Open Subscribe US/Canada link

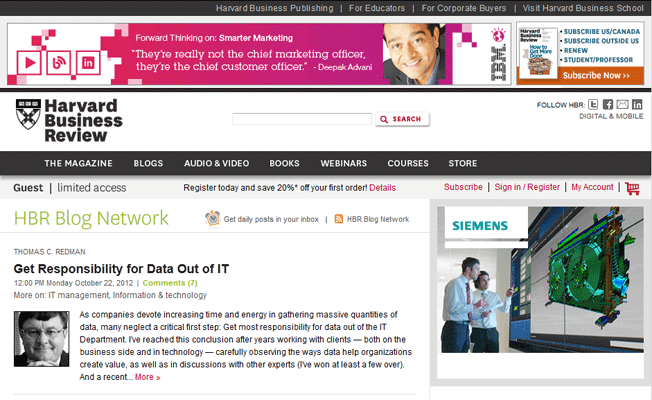click(602, 32)
